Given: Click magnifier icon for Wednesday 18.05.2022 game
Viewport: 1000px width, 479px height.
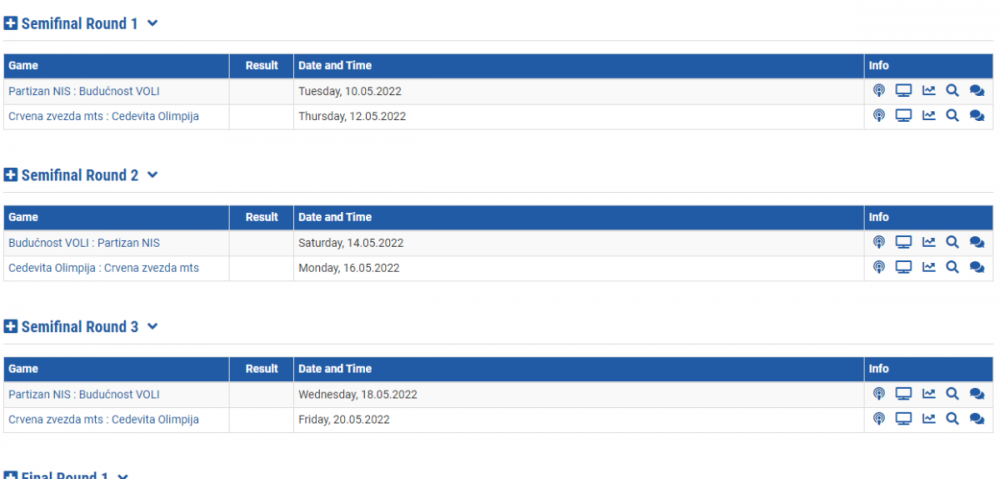Looking at the screenshot, I should [x=952, y=394].
